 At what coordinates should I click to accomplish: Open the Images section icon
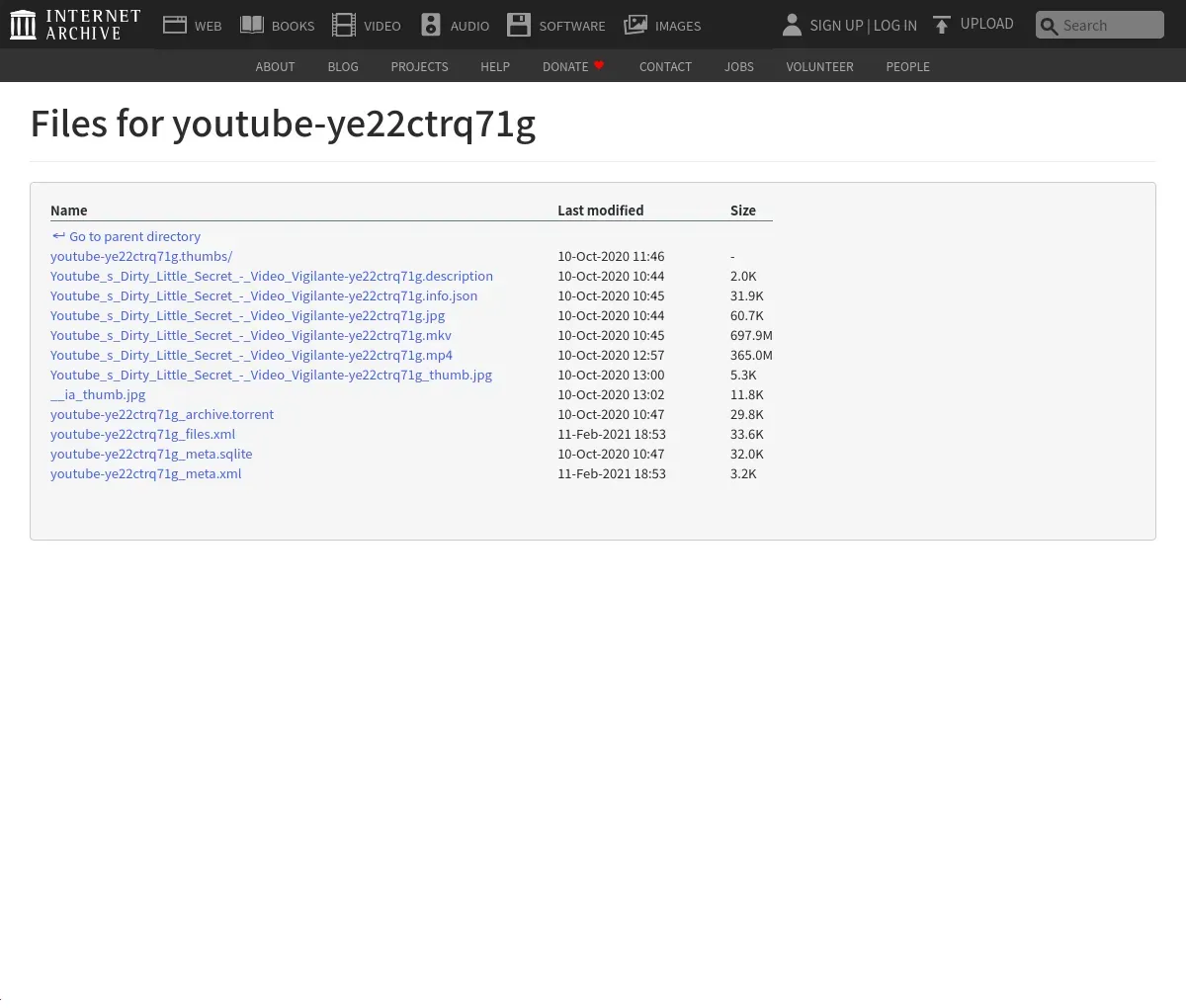(635, 25)
